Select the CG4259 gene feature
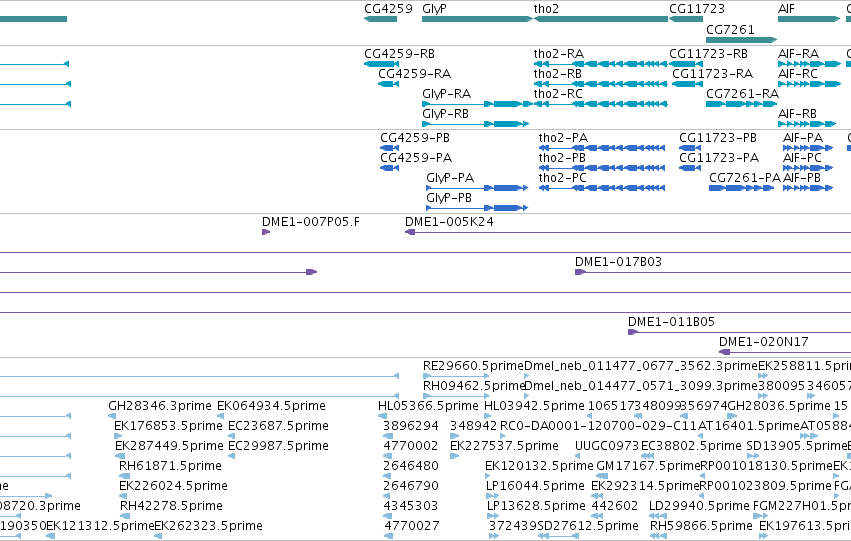 pos(380,19)
